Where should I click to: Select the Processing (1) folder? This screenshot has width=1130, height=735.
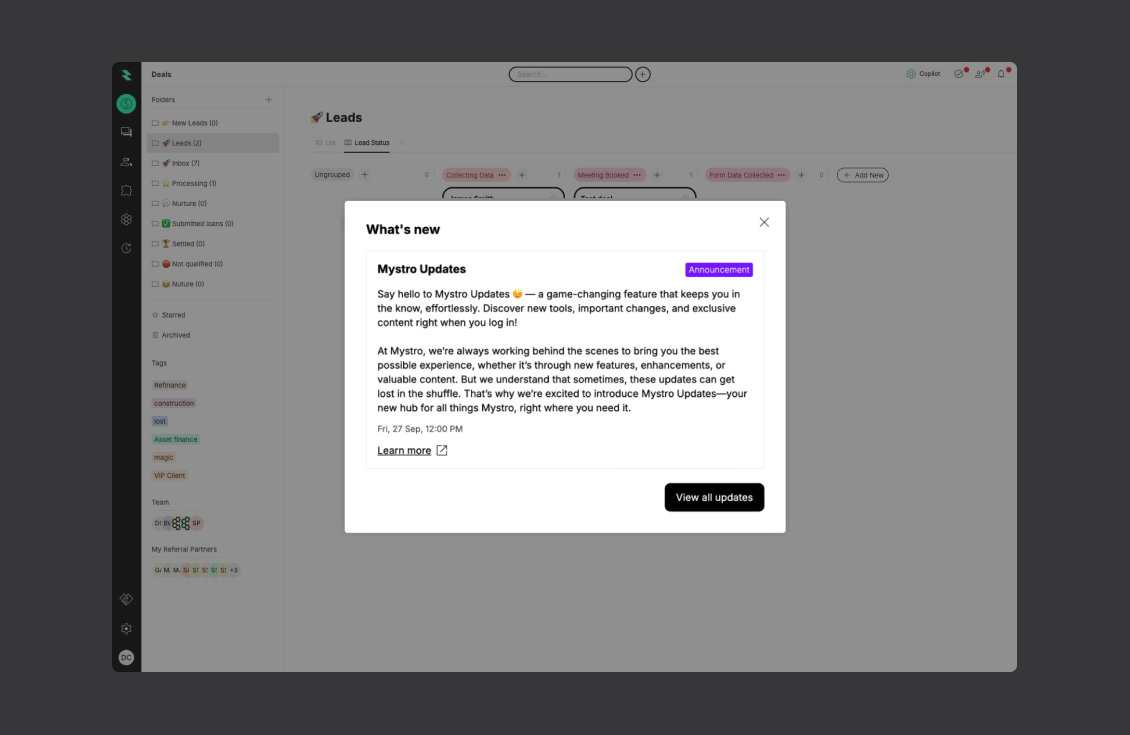pos(213,183)
